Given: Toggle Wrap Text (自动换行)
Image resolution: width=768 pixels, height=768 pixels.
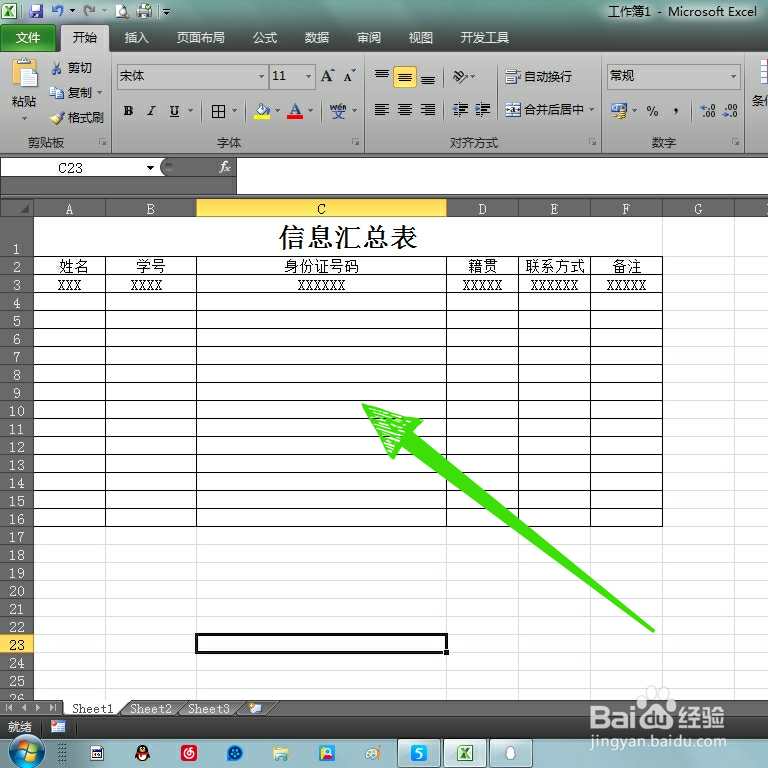Looking at the screenshot, I should (x=538, y=76).
